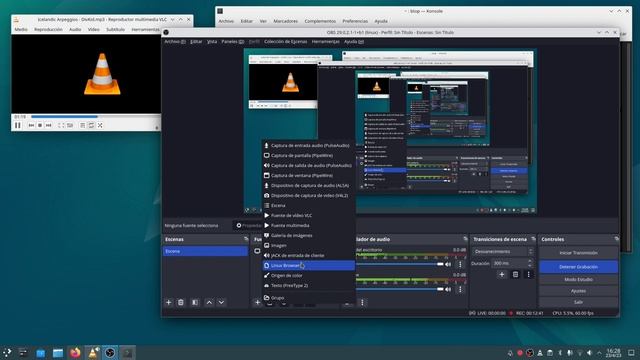Choose Dispositivo de captura de video (V4L2)
The width and height of the screenshot is (640, 360).
tap(309, 196)
